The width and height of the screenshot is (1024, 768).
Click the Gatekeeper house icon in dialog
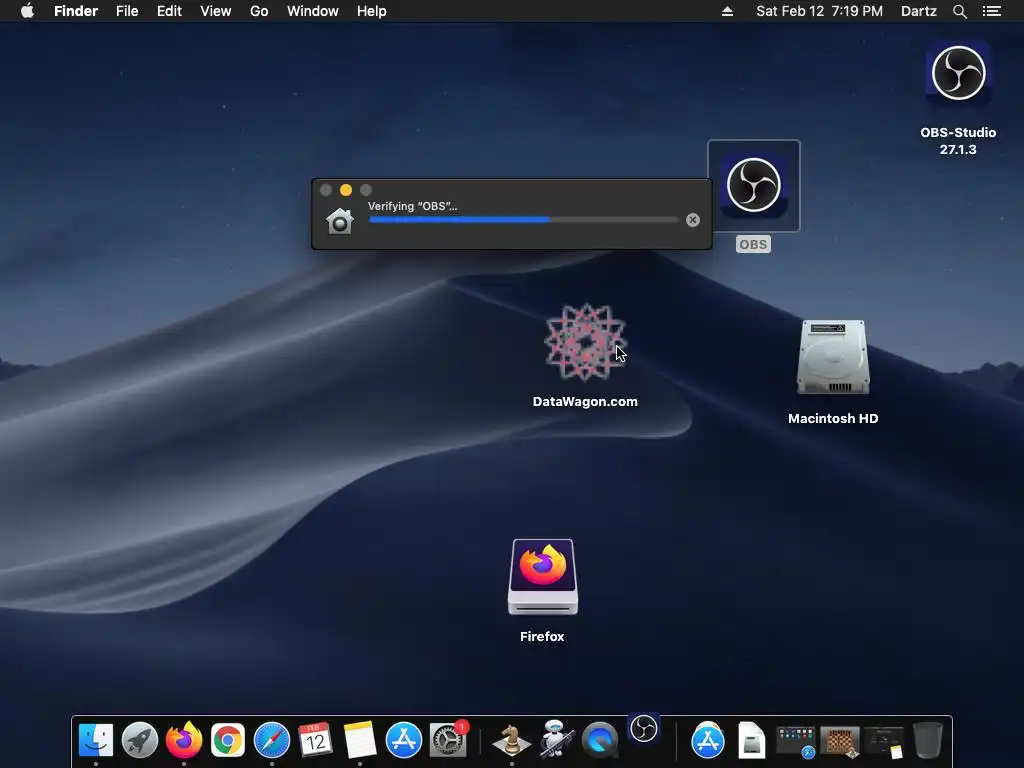point(340,221)
